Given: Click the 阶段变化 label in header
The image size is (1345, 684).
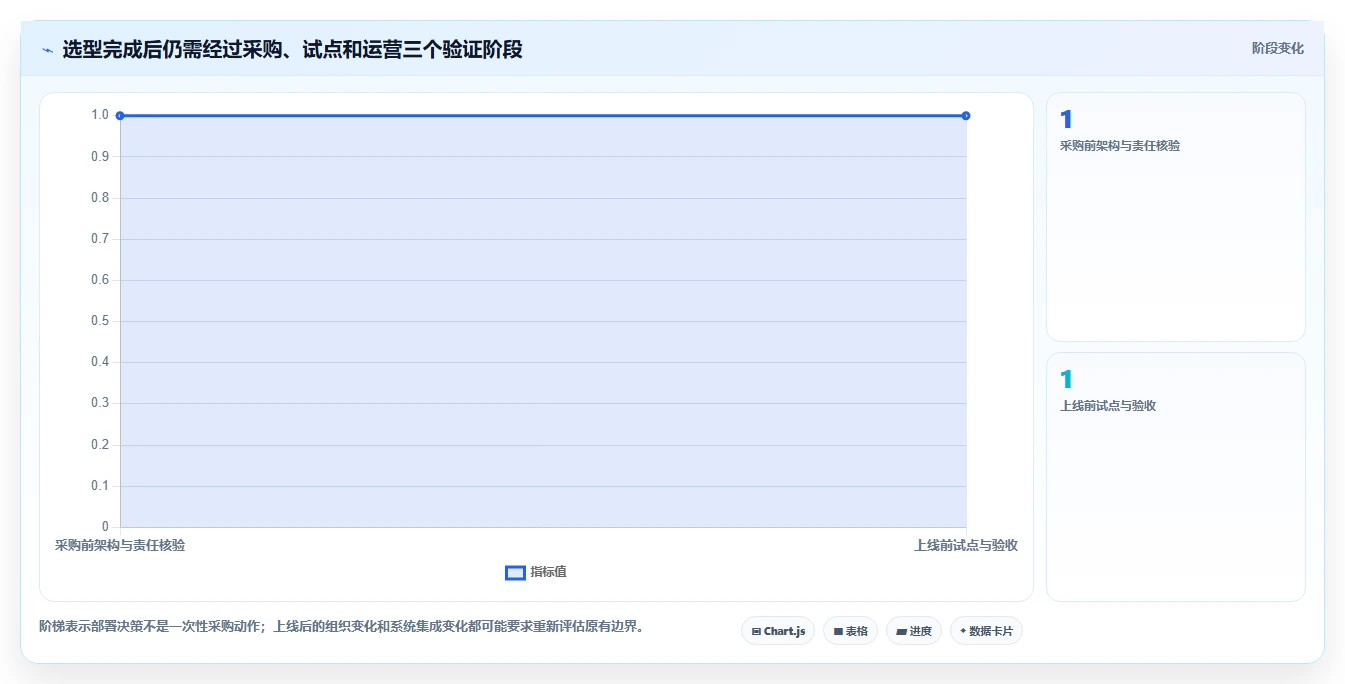Looking at the screenshot, I should (1277, 48).
